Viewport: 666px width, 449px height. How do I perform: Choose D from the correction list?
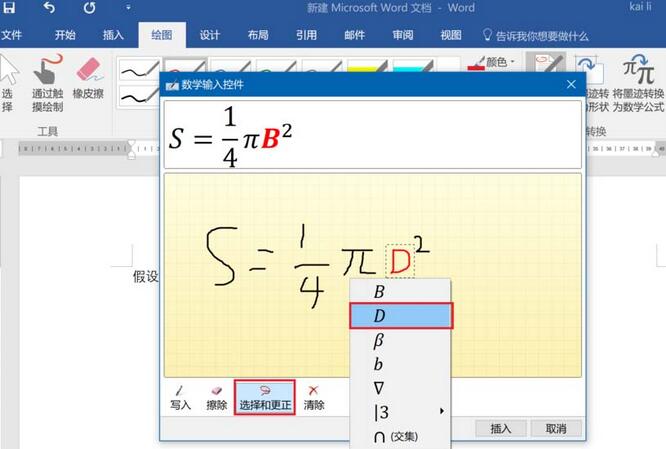point(401,316)
